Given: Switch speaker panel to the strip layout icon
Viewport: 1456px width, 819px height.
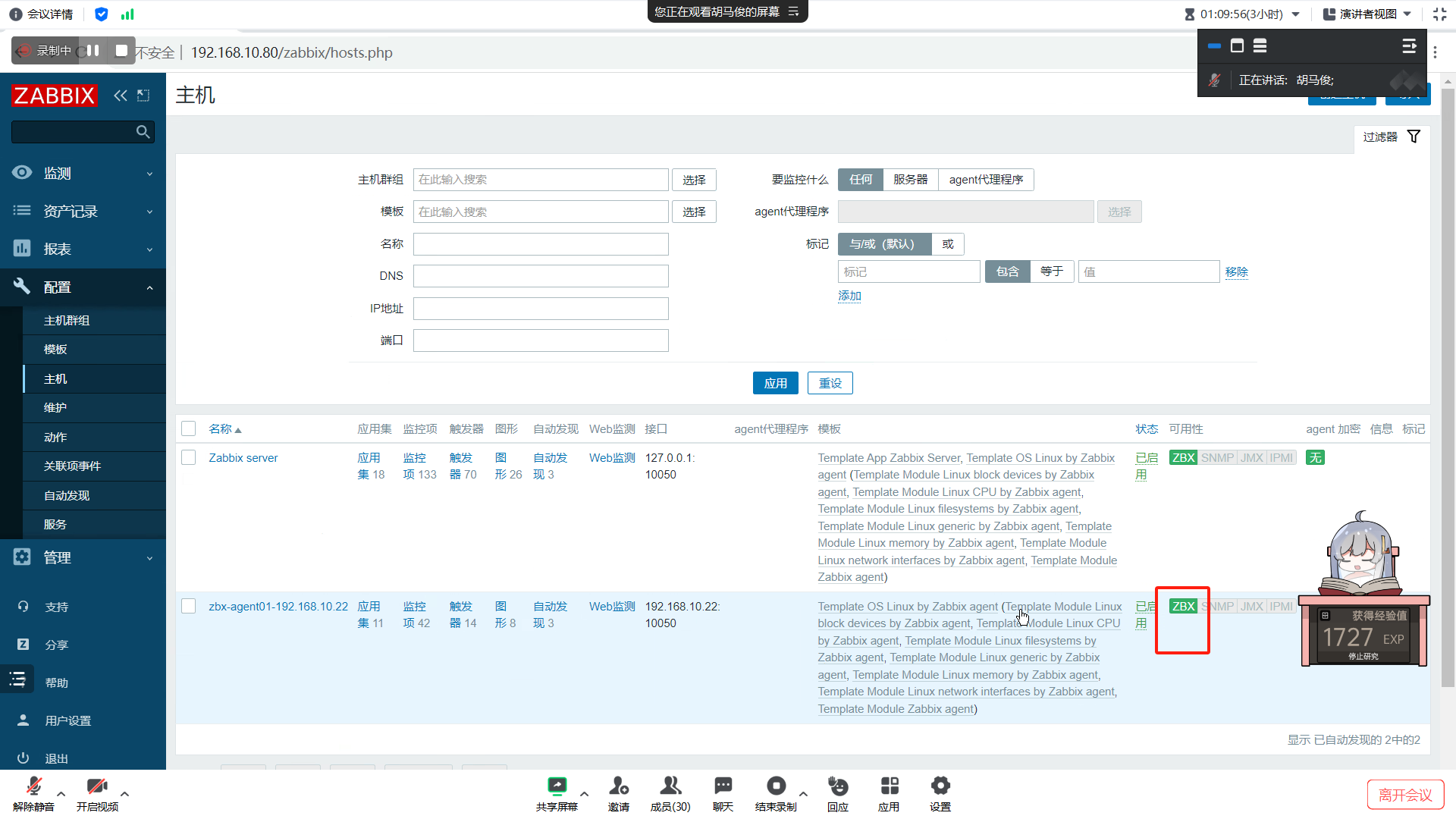Looking at the screenshot, I should point(1260,46).
